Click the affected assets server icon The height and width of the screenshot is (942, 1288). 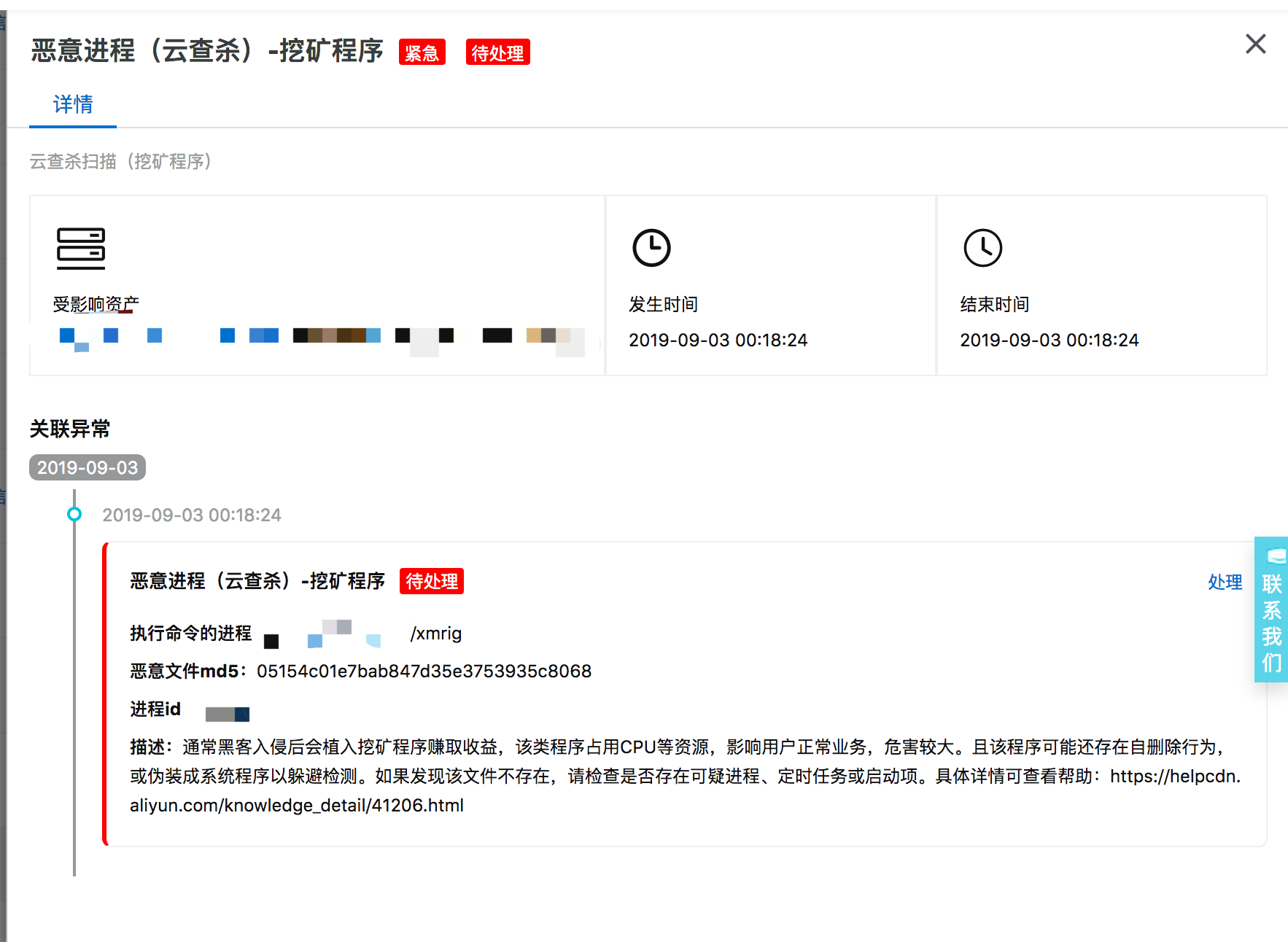point(82,249)
